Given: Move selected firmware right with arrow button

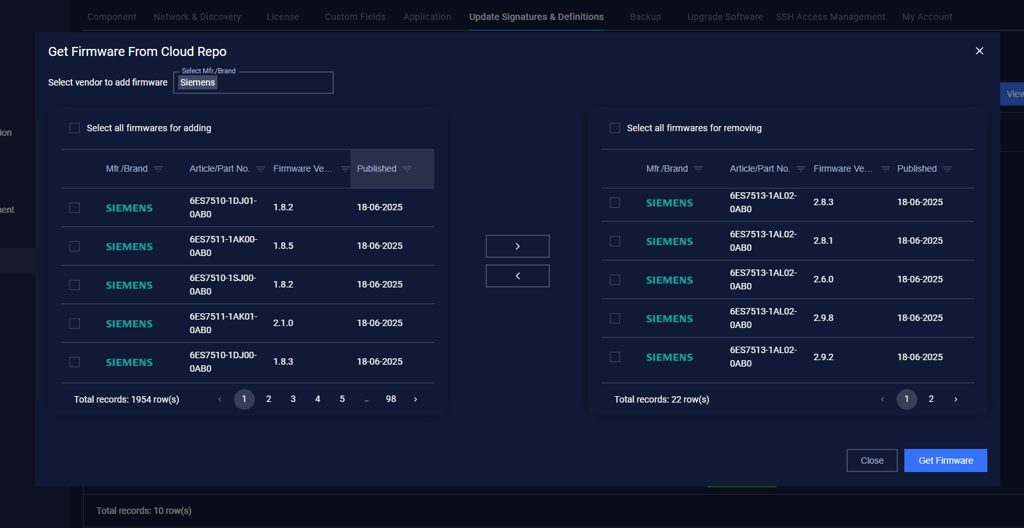Looking at the screenshot, I should 517,246.
